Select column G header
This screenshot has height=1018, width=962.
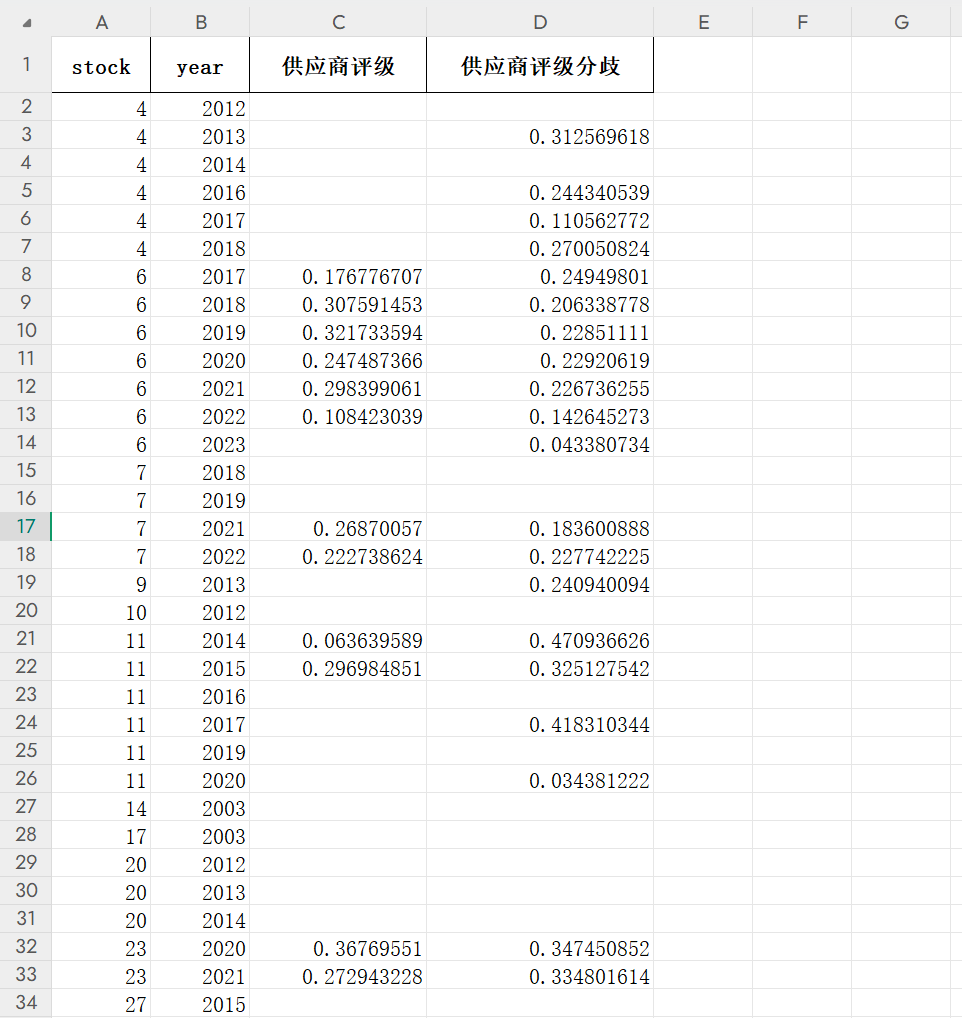(901, 22)
